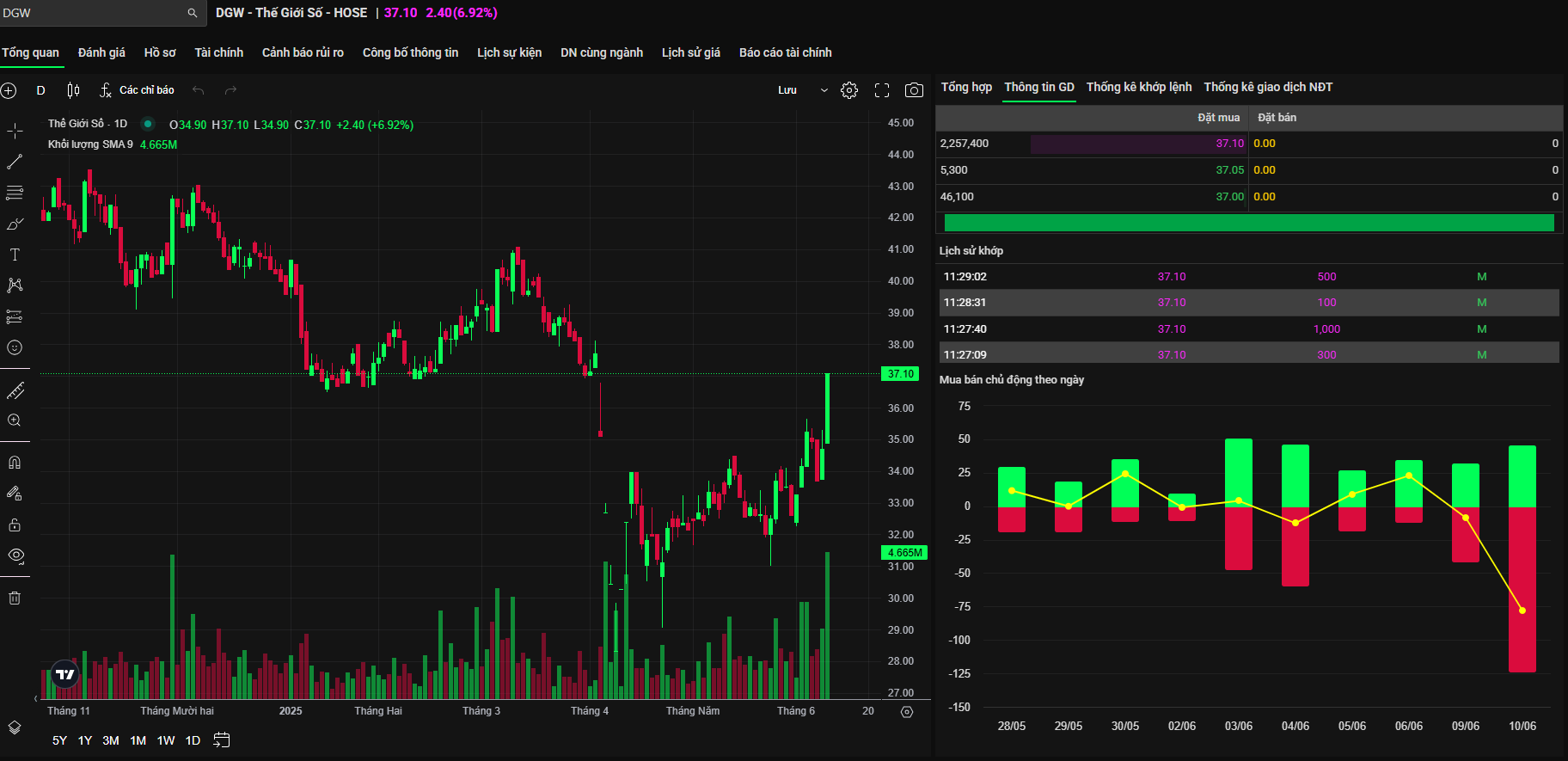Collapse the chart left pane arrow
The height and width of the screenshot is (761, 1568).
pyautogui.click(x=35, y=698)
